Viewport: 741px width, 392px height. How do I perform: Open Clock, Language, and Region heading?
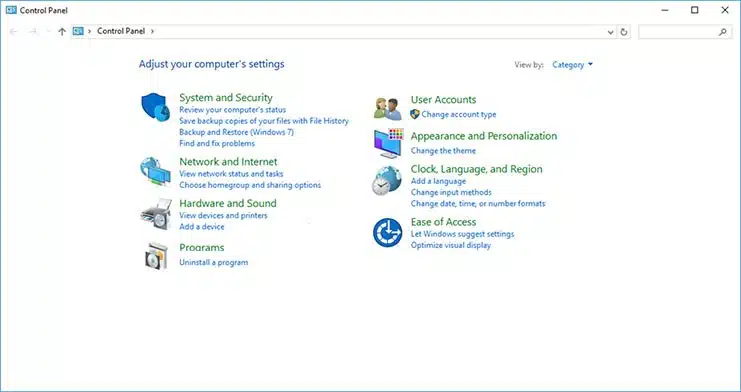(476, 169)
